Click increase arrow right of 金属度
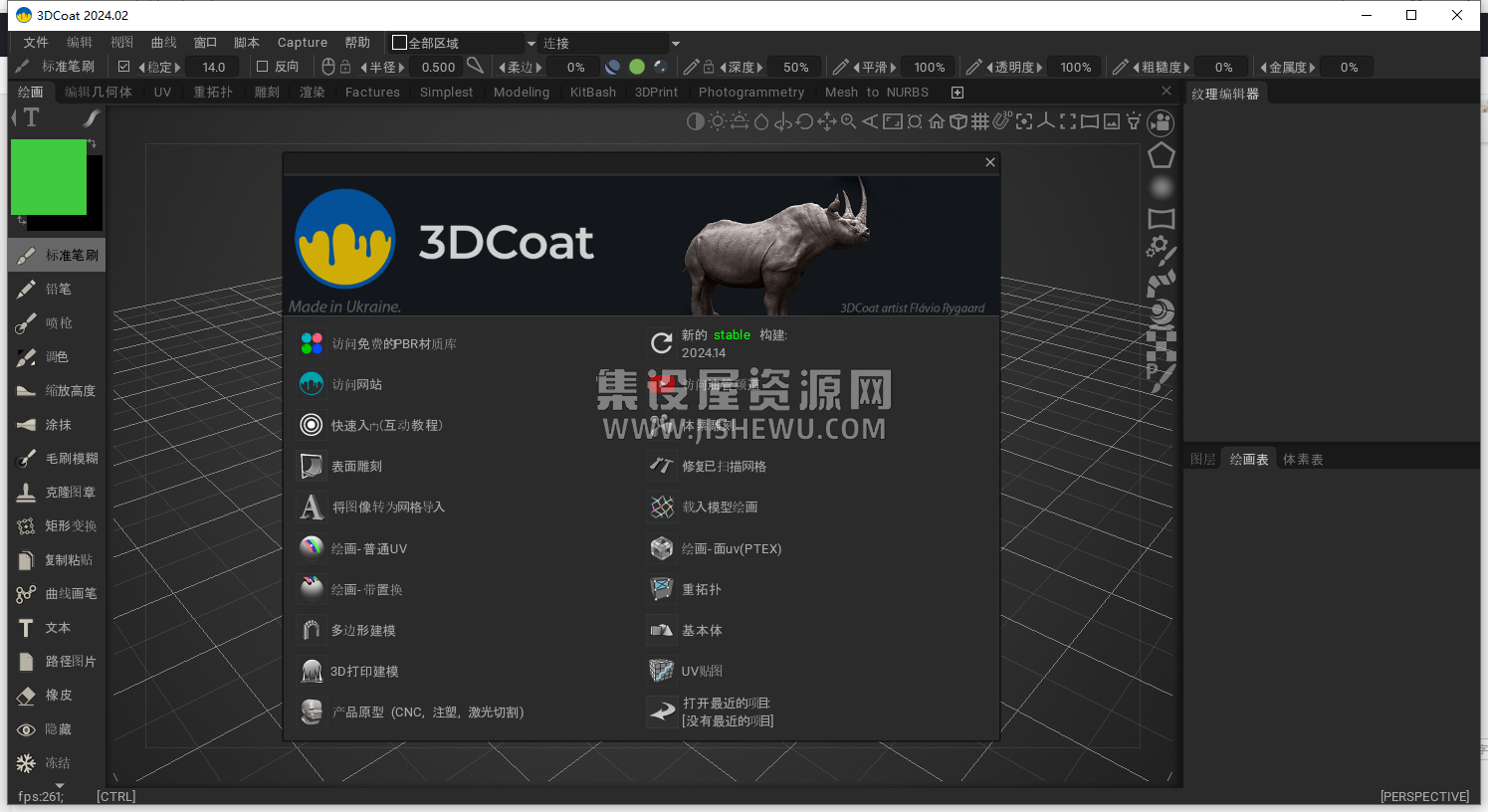 [x=1312, y=68]
